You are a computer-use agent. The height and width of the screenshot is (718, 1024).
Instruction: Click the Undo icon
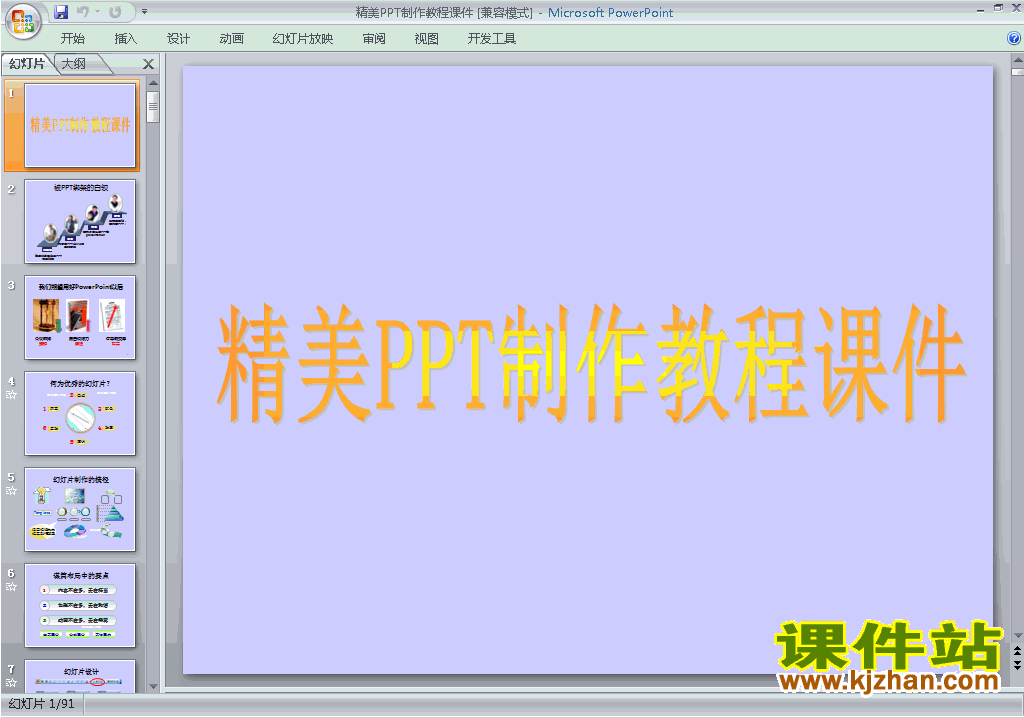click(82, 12)
